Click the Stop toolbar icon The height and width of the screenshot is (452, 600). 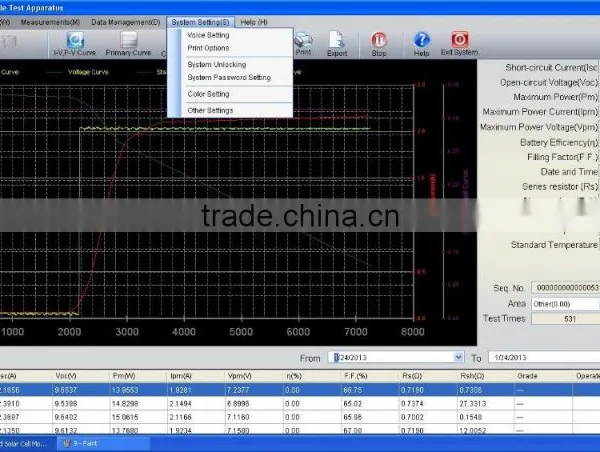pyautogui.click(x=379, y=44)
